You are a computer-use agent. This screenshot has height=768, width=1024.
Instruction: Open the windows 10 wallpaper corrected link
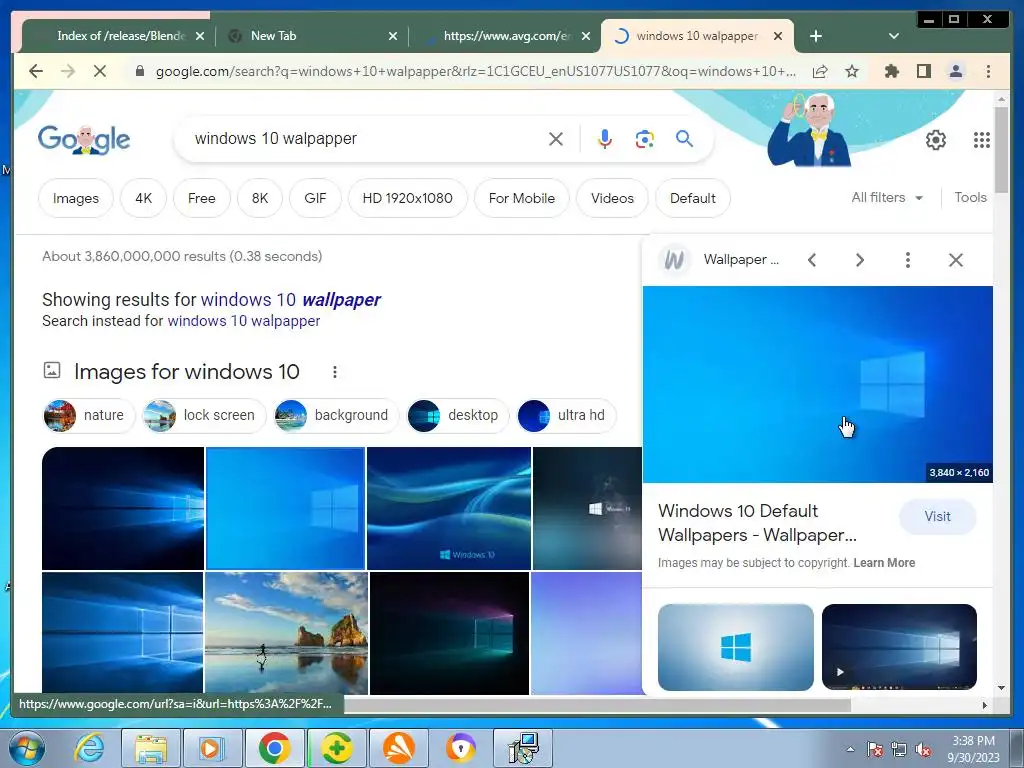(x=291, y=300)
